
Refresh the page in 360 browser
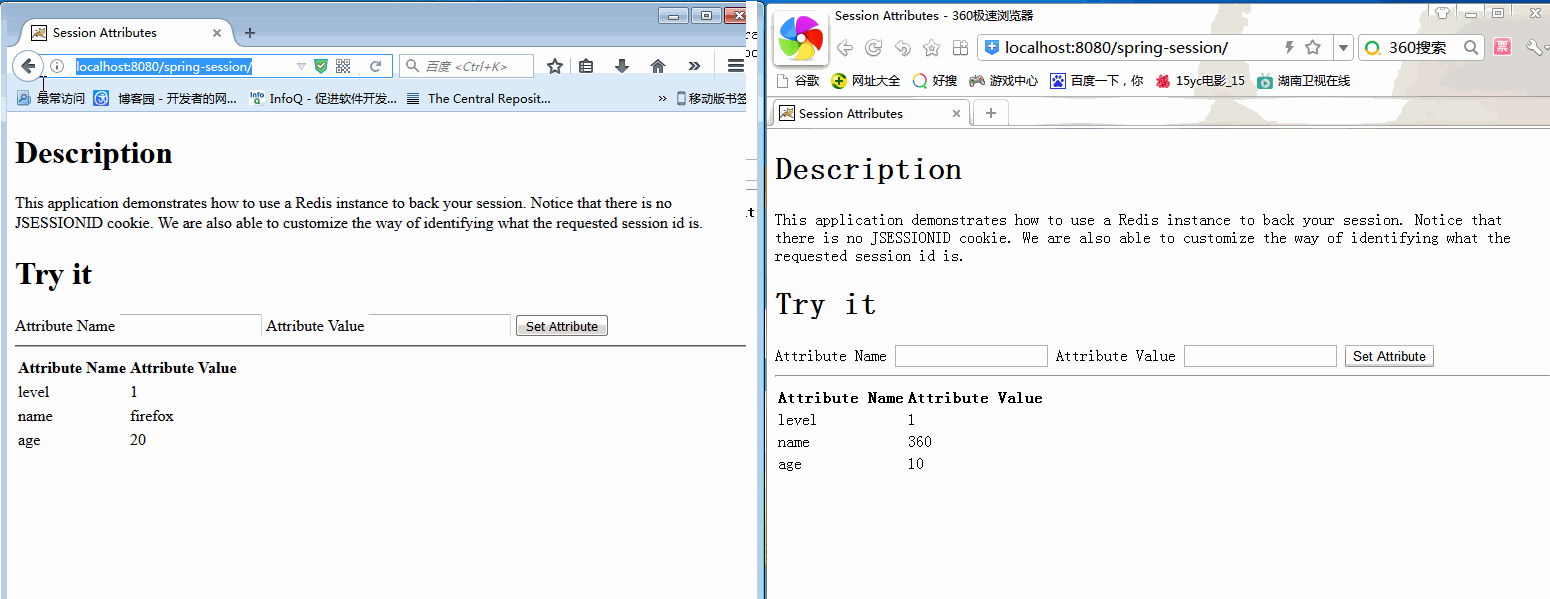(873, 48)
